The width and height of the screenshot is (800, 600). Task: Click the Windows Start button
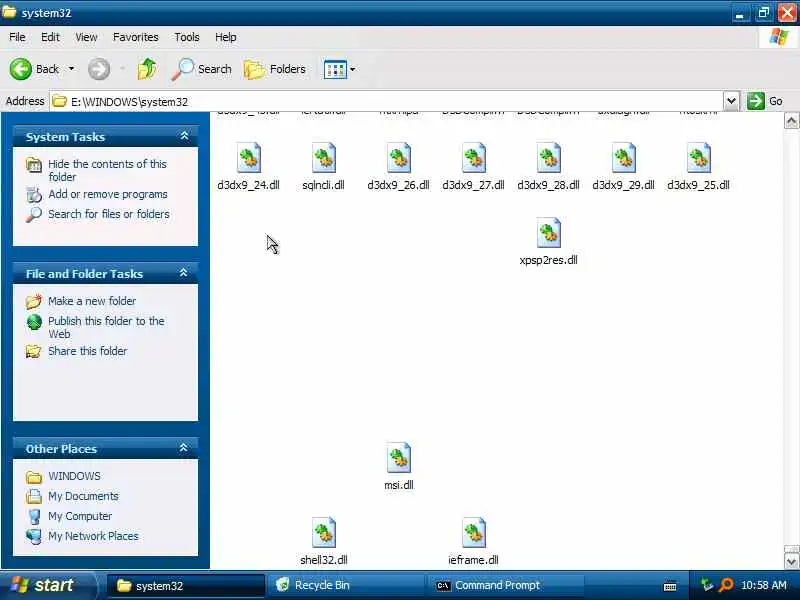click(47, 585)
